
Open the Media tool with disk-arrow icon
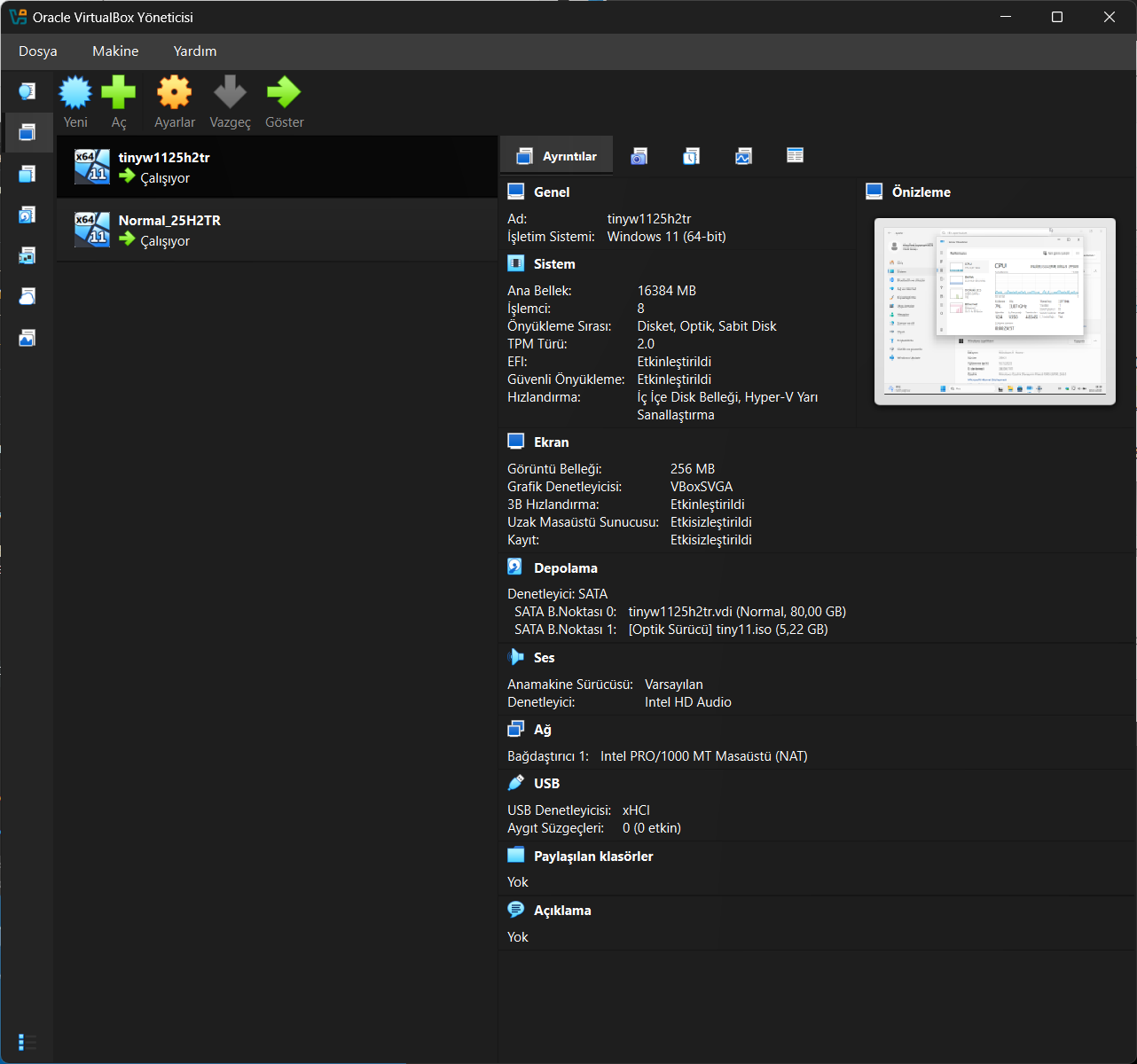coord(27,215)
